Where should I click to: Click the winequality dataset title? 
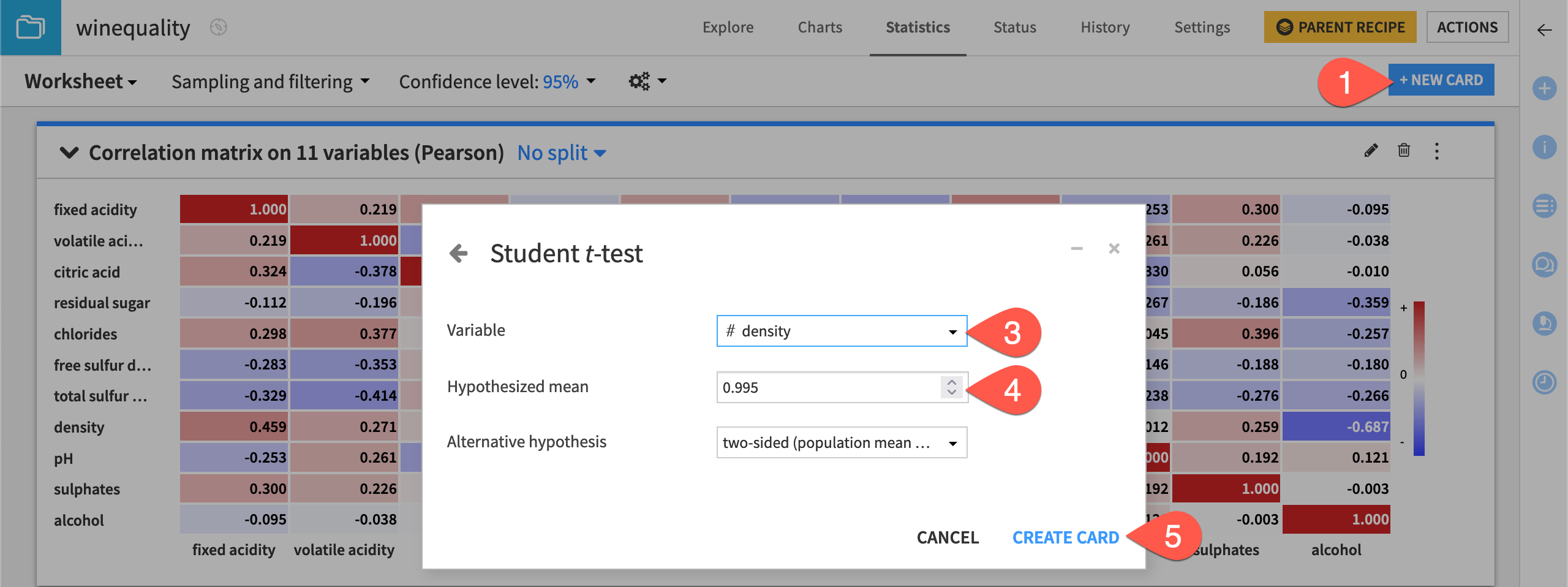coord(133,28)
